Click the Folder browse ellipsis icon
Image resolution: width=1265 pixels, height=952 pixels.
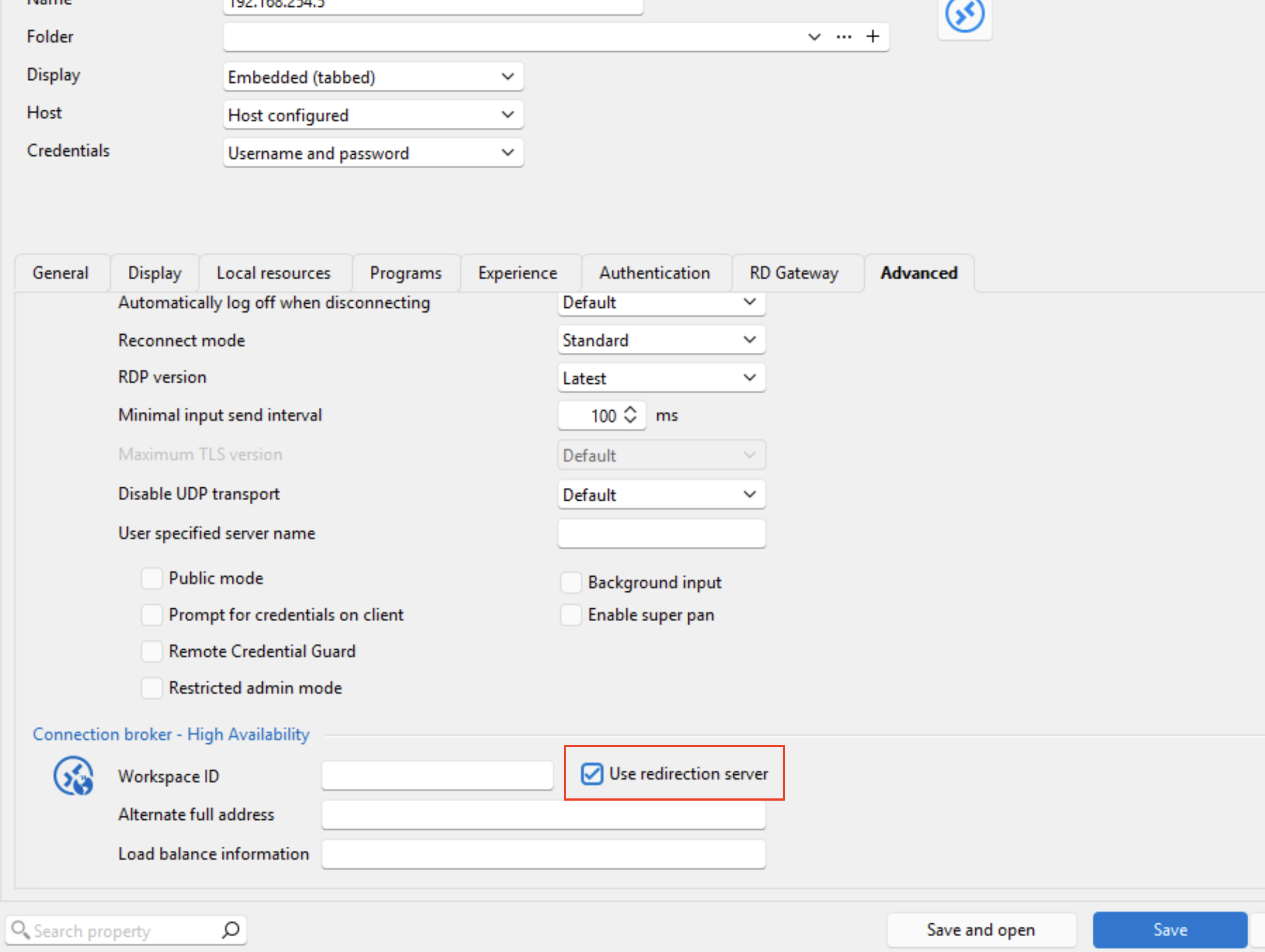point(844,37)
